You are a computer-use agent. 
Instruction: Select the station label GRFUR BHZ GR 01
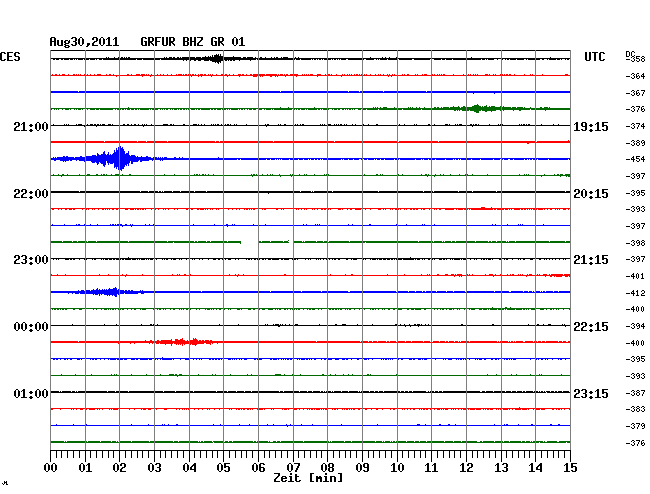click(x=193, y=42)
